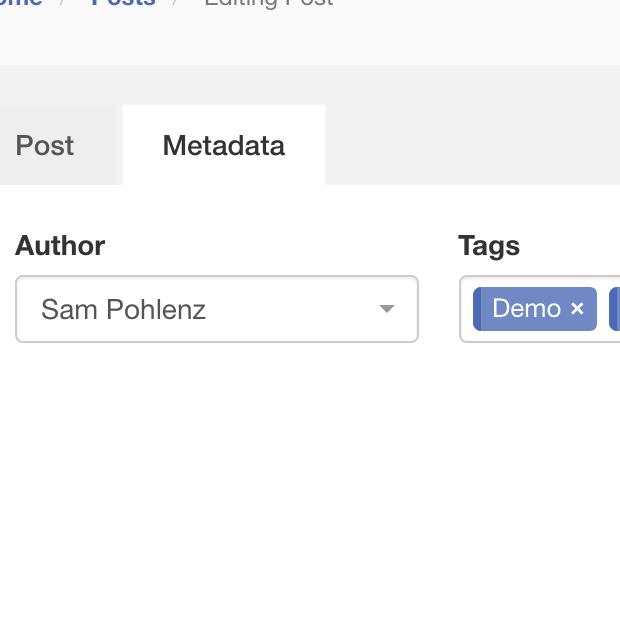The image size is (620, 620).
Task: Click the Author field label
Action: pyautogui.click(x=60, y=246)
